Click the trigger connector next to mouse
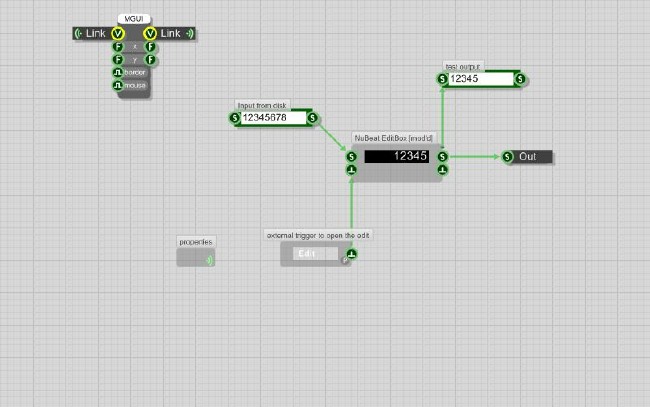Image resolution: width=650 pixels, height=407 pixels. [118, 85]
